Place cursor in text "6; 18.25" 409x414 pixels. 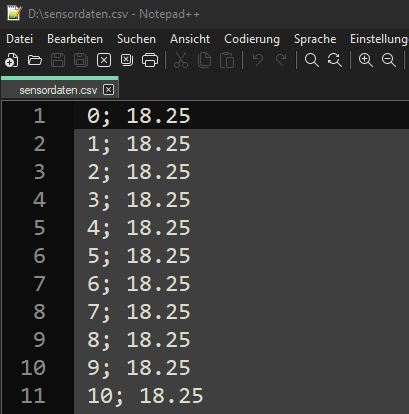pos(139,284)
